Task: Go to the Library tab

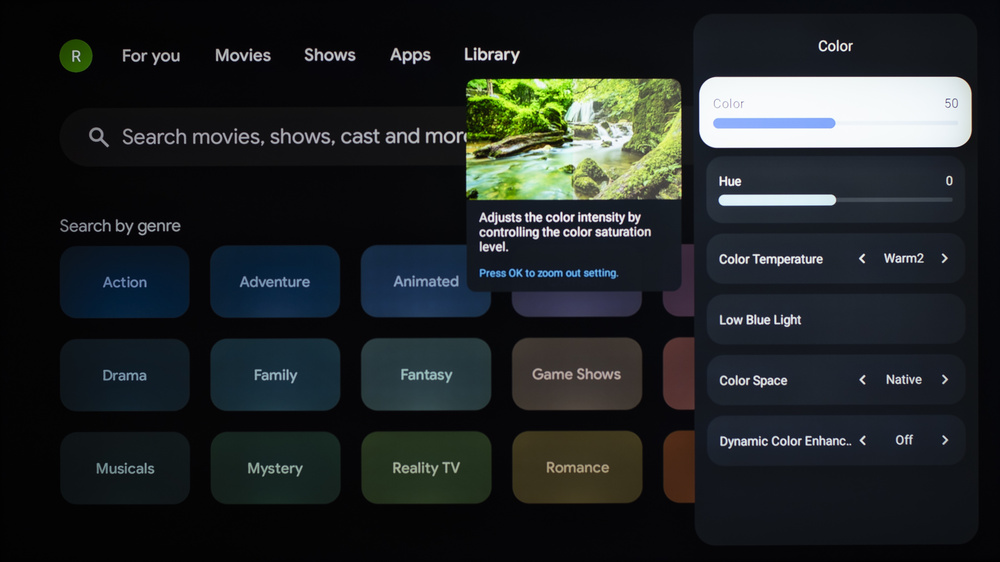Action: pyautogui.click(x=491, y=55)
